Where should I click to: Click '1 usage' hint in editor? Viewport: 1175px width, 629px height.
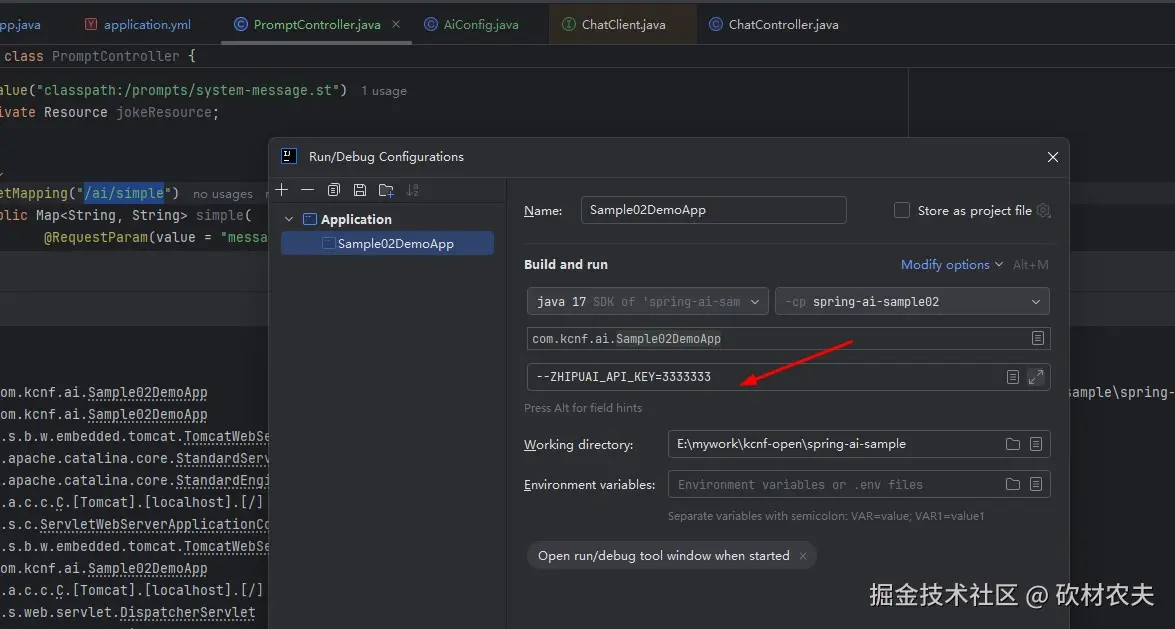coord(384,91)
